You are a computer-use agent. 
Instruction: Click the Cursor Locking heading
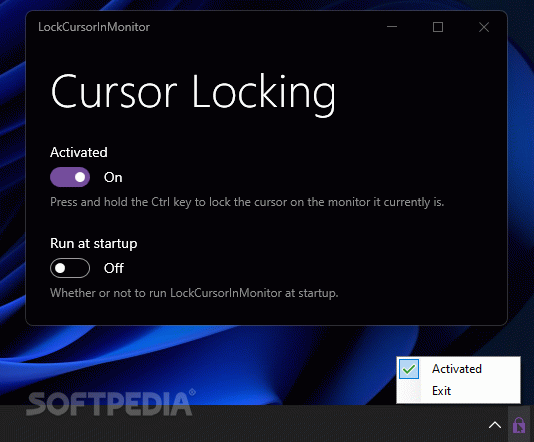(193, 93)
